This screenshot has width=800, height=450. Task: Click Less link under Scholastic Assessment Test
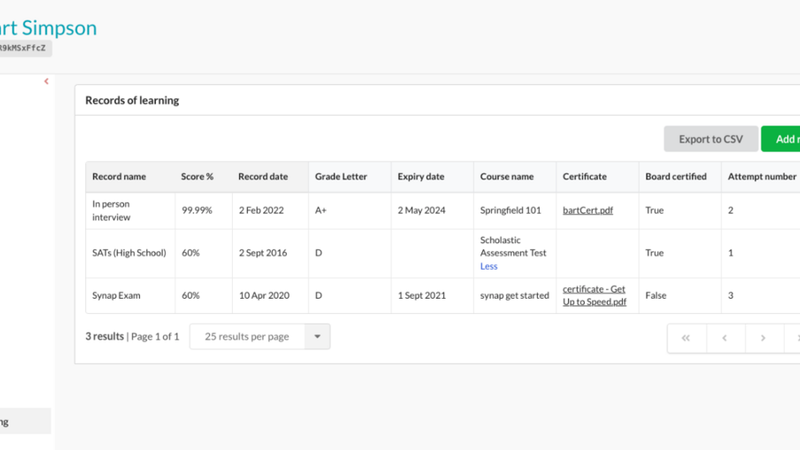click(x=489, y=266)
